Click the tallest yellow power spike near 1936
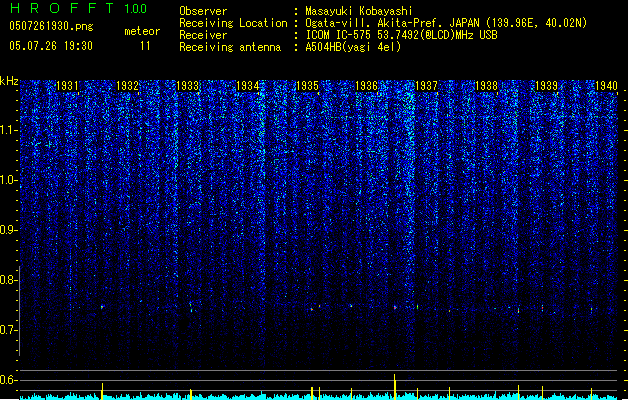Image resolution: width=629 pixels, height=400 pixels. click(395, 387)
